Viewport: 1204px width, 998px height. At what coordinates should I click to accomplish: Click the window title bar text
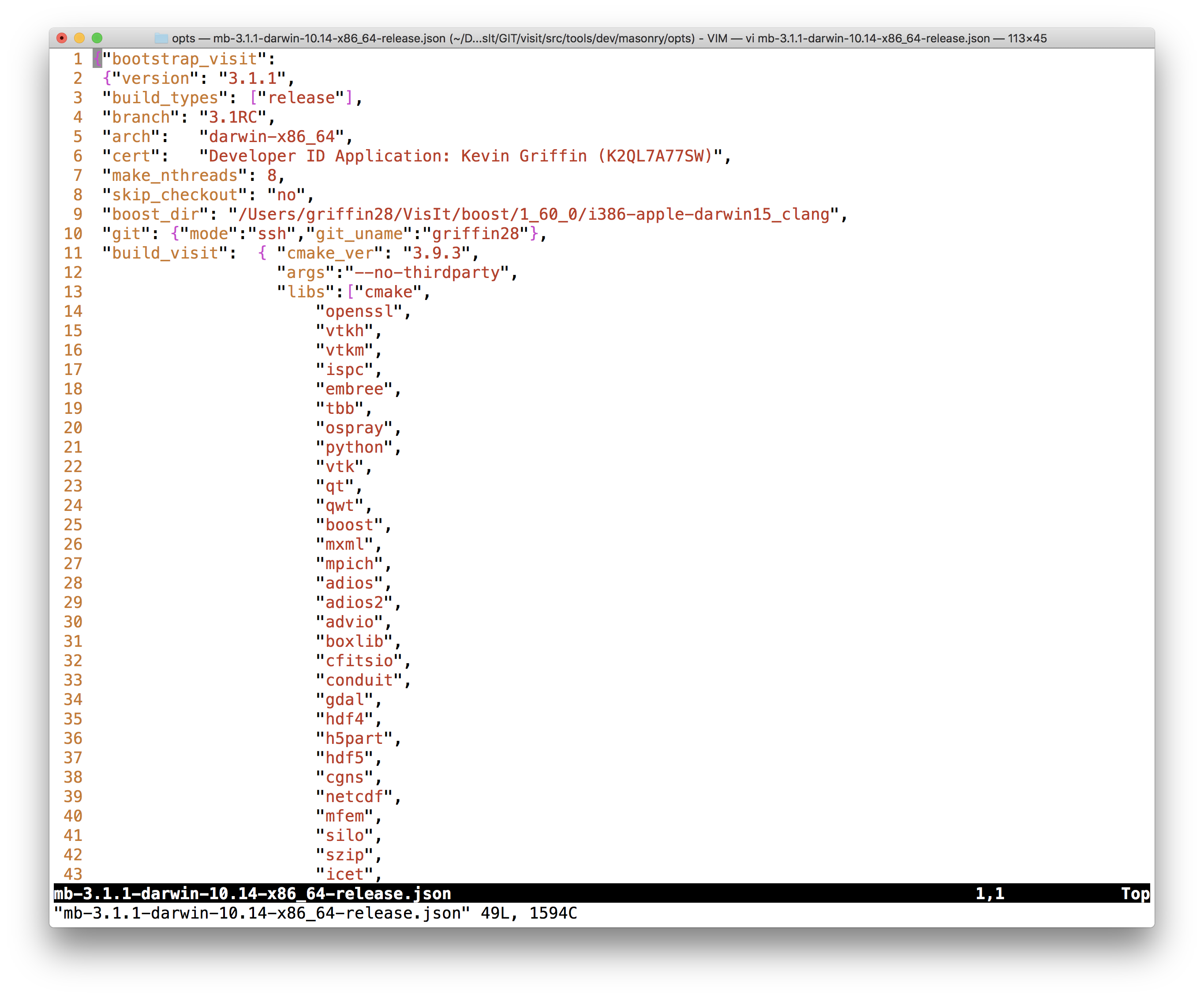pos(609,38)
